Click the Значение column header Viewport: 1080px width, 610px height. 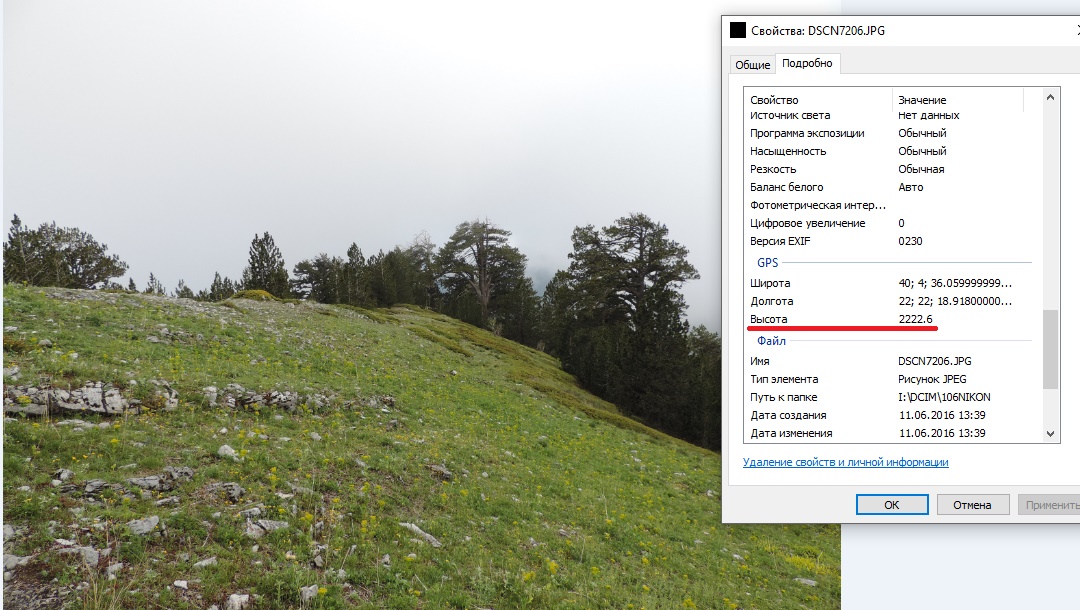[x=922, y=100]
